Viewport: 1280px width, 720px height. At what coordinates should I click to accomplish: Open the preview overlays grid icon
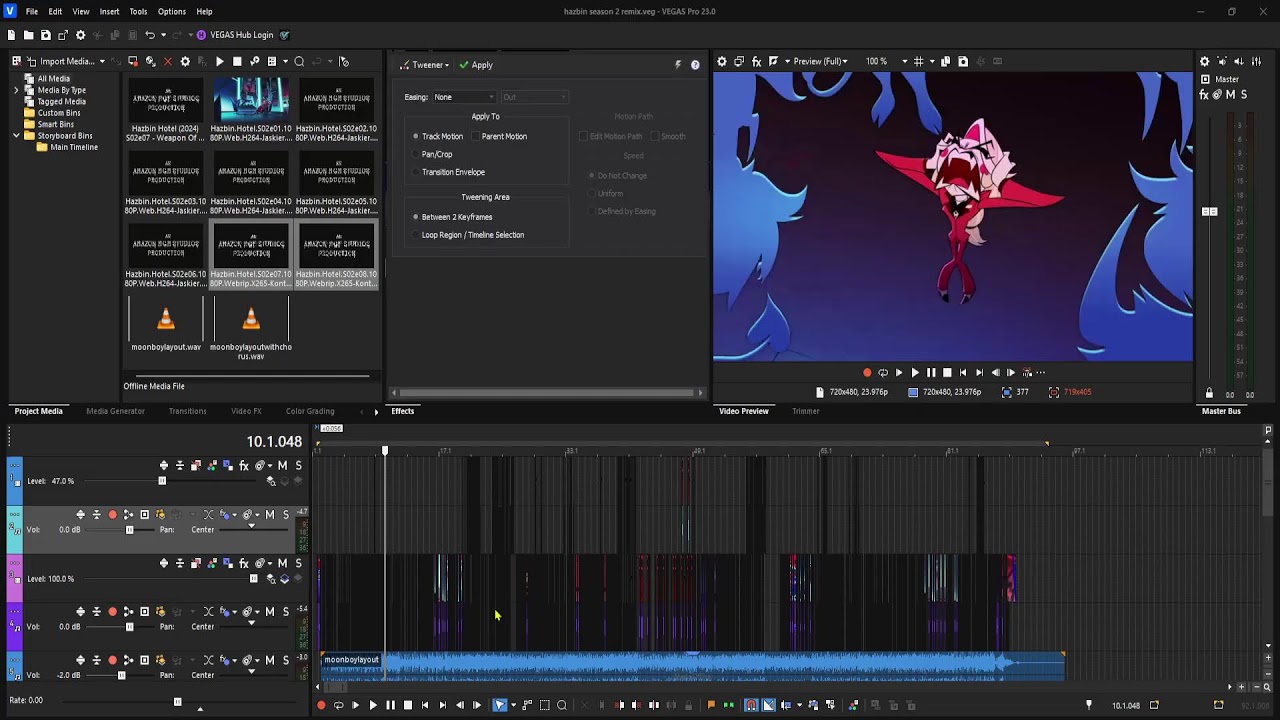click(x=918, y=61)
